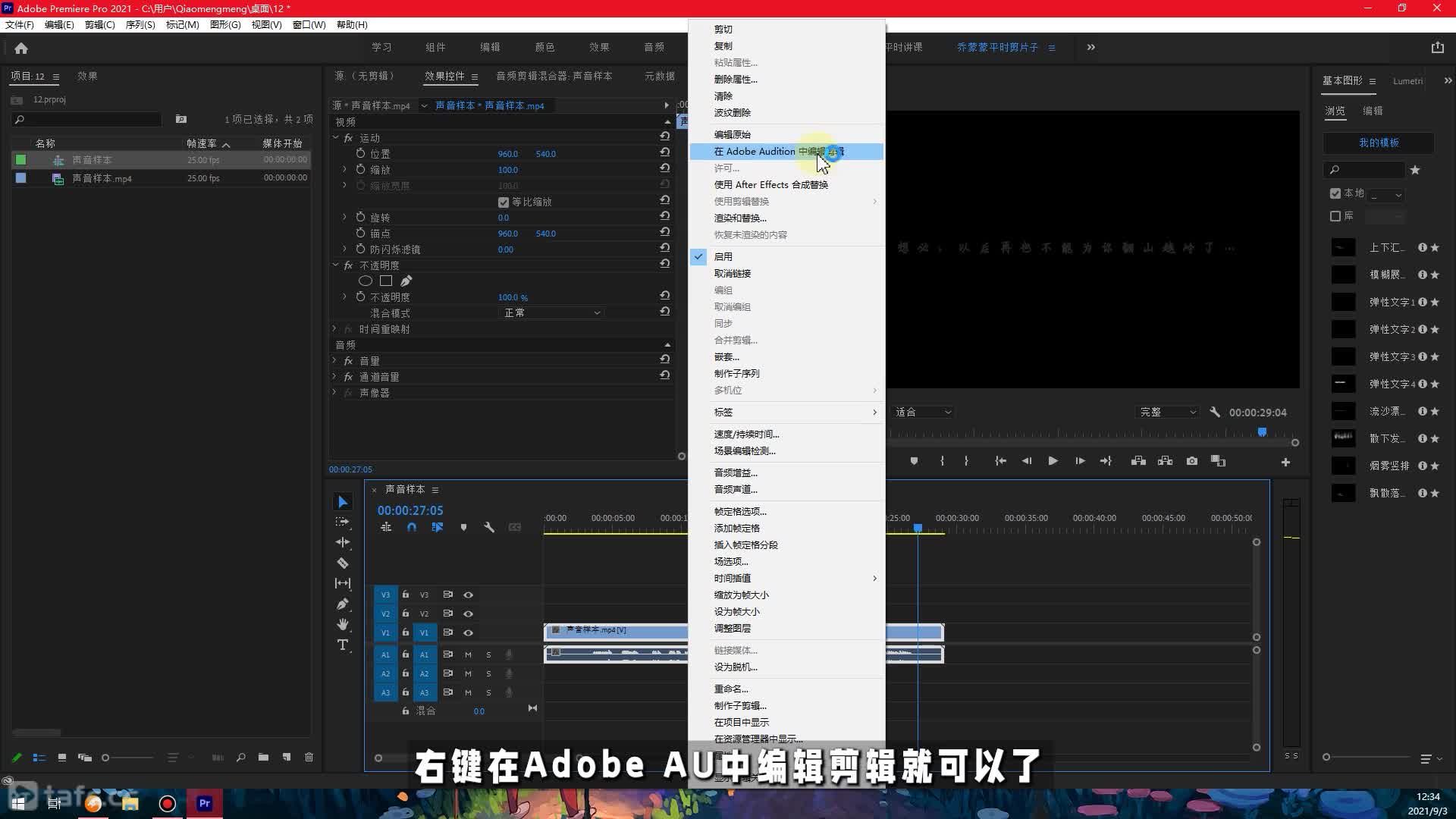The height and width of the screenshot is (819, 1456).
Task: Select the Hand tool
Action: point(343,624)
